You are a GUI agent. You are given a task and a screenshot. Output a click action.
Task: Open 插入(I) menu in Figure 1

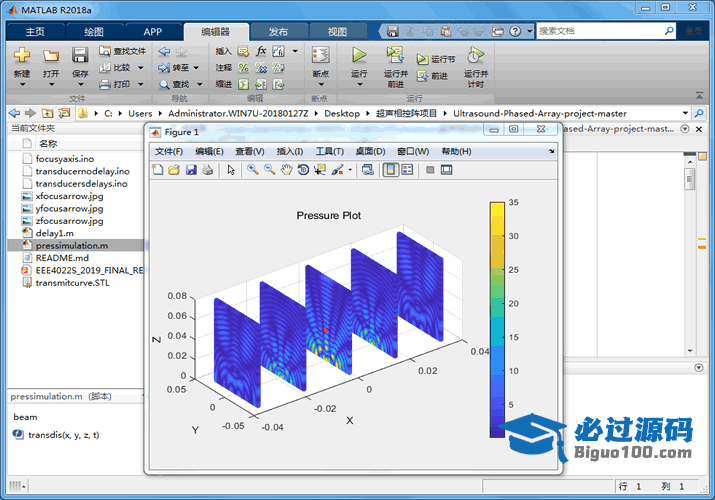(290, 151)
